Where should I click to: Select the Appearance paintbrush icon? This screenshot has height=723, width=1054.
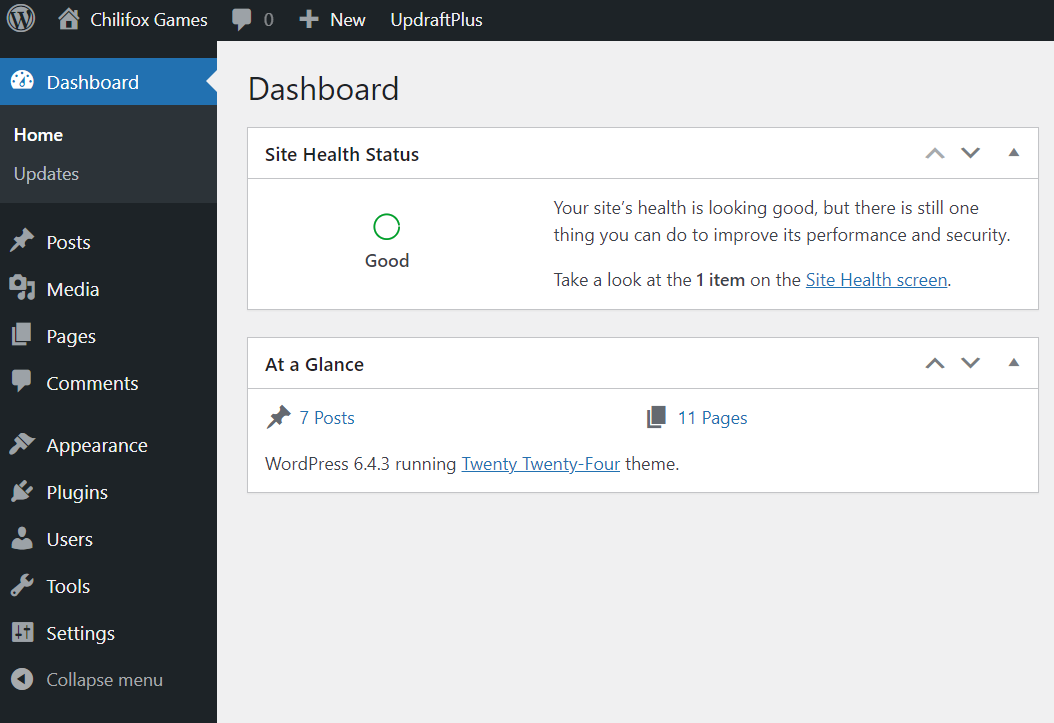[x=22, y=444]
